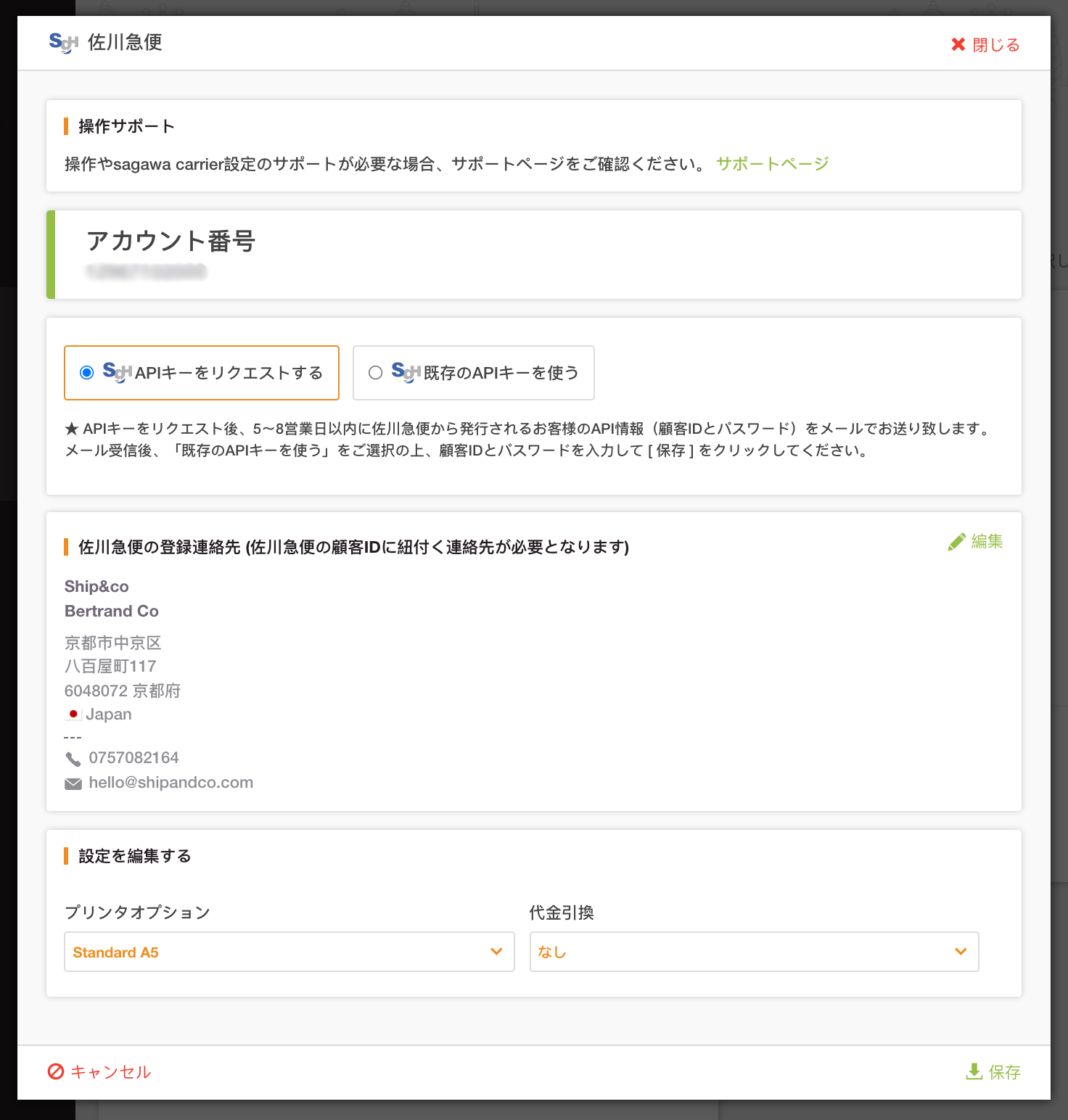Open the プリンタオプション Standard A5 dropdown
The width and height of the screenshot is (1068, 1120).
pos(289,952)
